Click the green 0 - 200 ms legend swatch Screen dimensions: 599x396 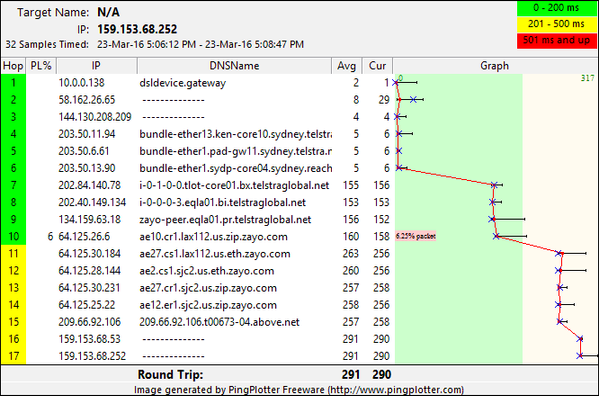click(x=556, y=8)
